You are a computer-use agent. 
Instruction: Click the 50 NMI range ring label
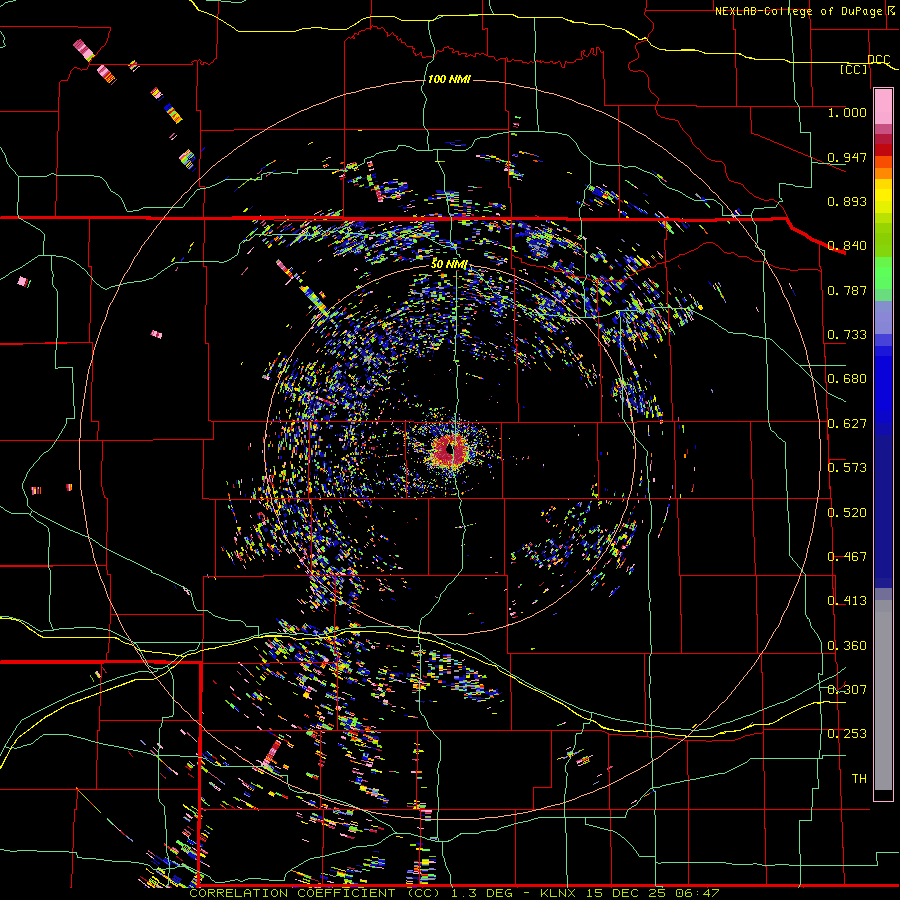[x=449, y=264]
